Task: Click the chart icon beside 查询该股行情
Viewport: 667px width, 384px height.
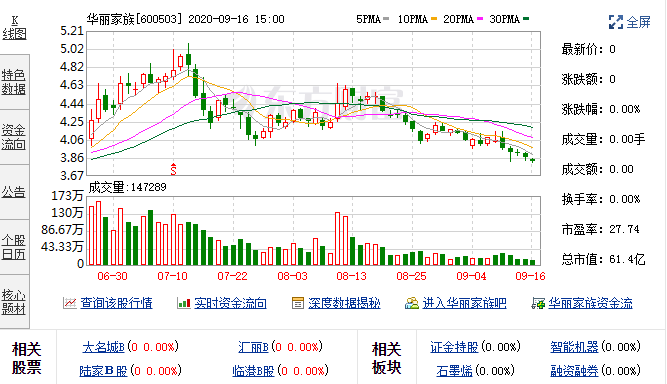Action: point(69,303)
